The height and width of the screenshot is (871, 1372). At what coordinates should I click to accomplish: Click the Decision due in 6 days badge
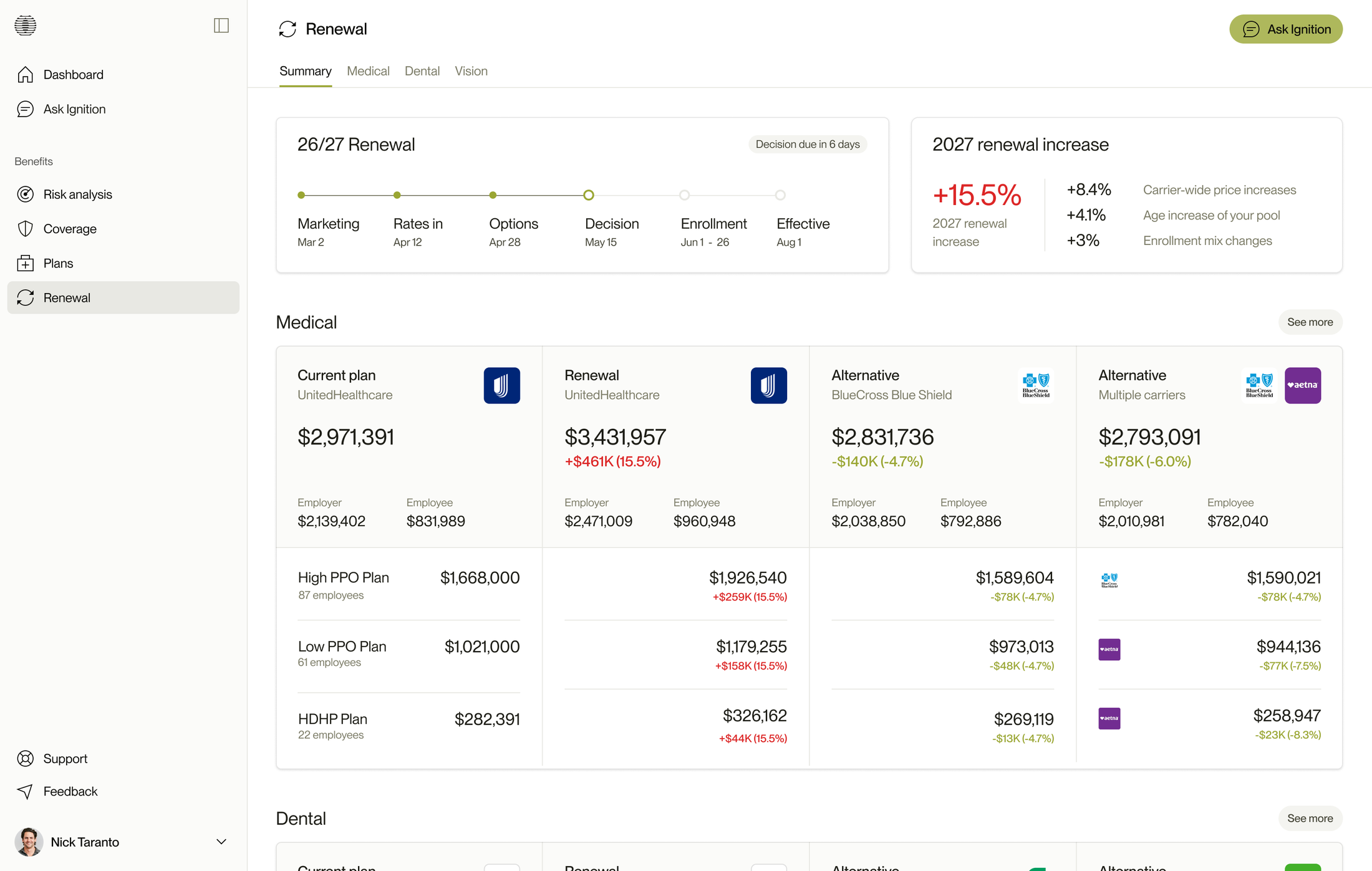pos(808,145)
